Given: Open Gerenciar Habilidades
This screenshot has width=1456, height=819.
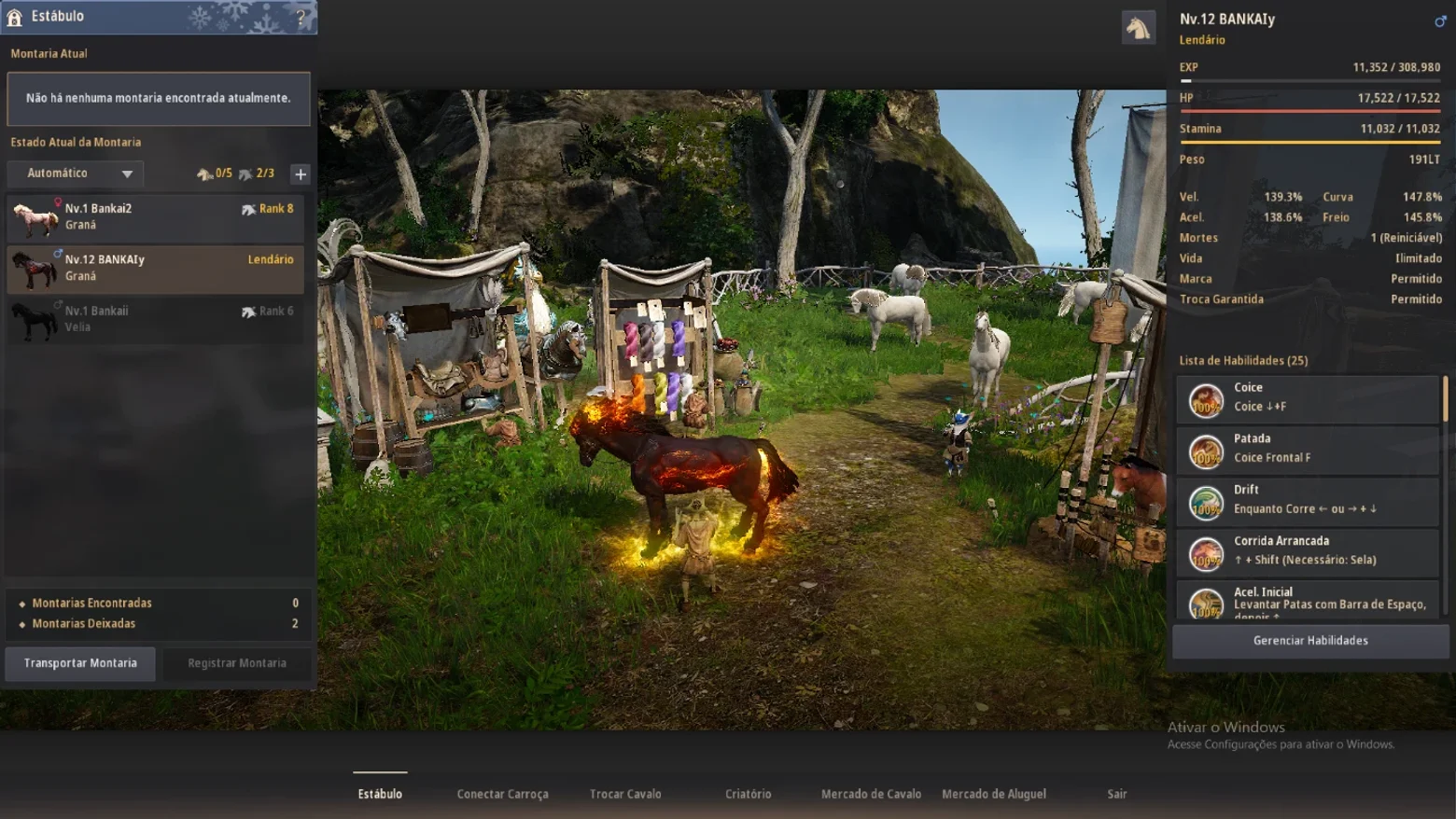Looking at the screenshot, I should [1310, 641].
